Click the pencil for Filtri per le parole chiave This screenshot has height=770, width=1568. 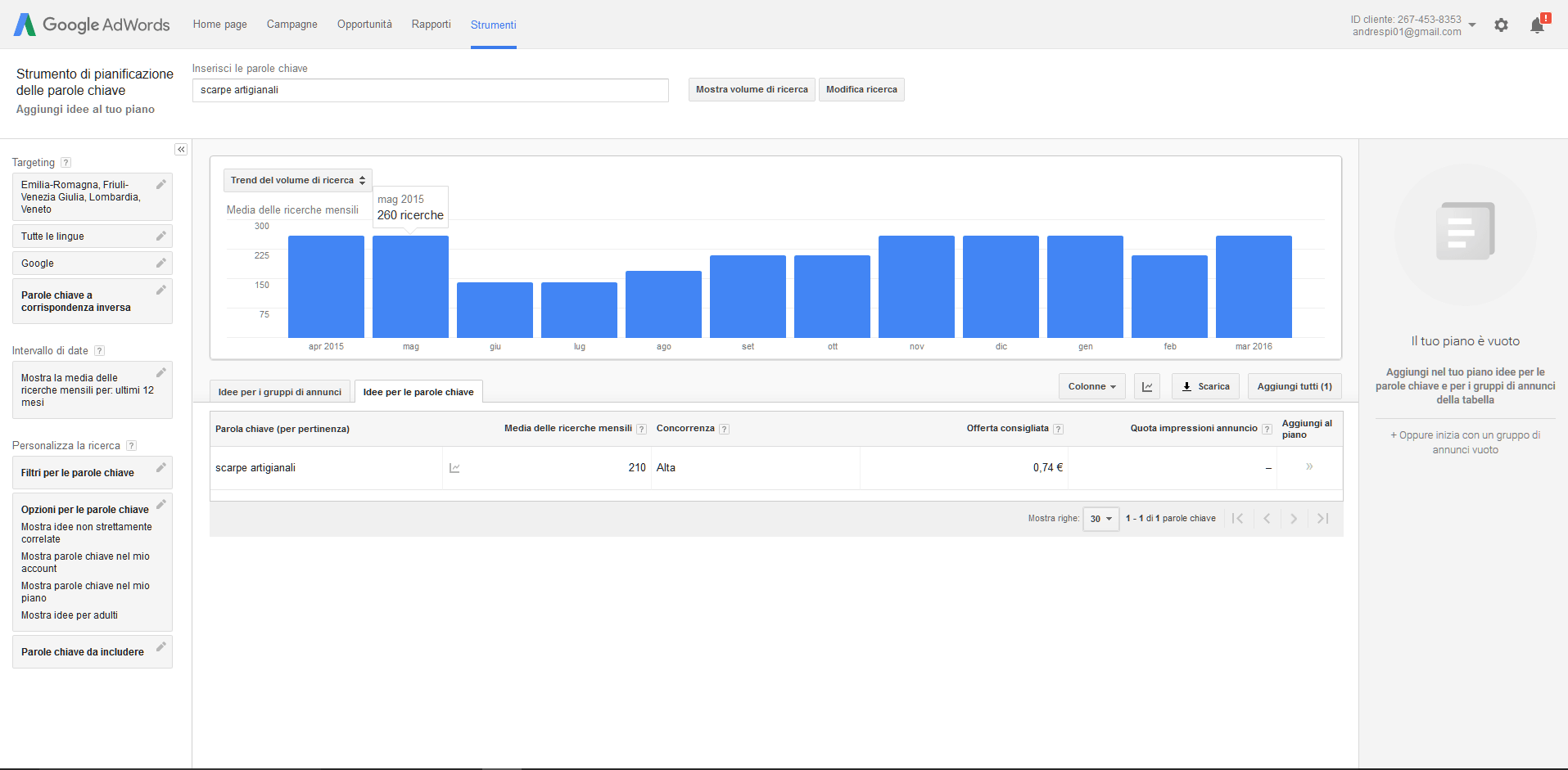[x=161, y=467]
